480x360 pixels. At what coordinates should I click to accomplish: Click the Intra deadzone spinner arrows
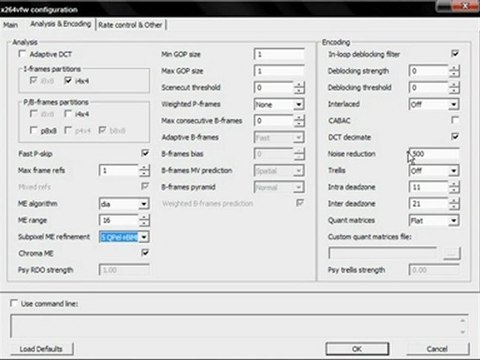click(x=454, y=187)
